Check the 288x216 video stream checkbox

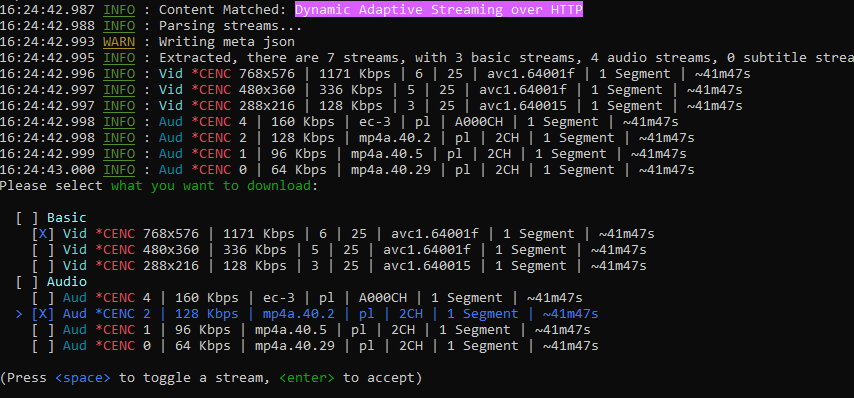point(43,266)
